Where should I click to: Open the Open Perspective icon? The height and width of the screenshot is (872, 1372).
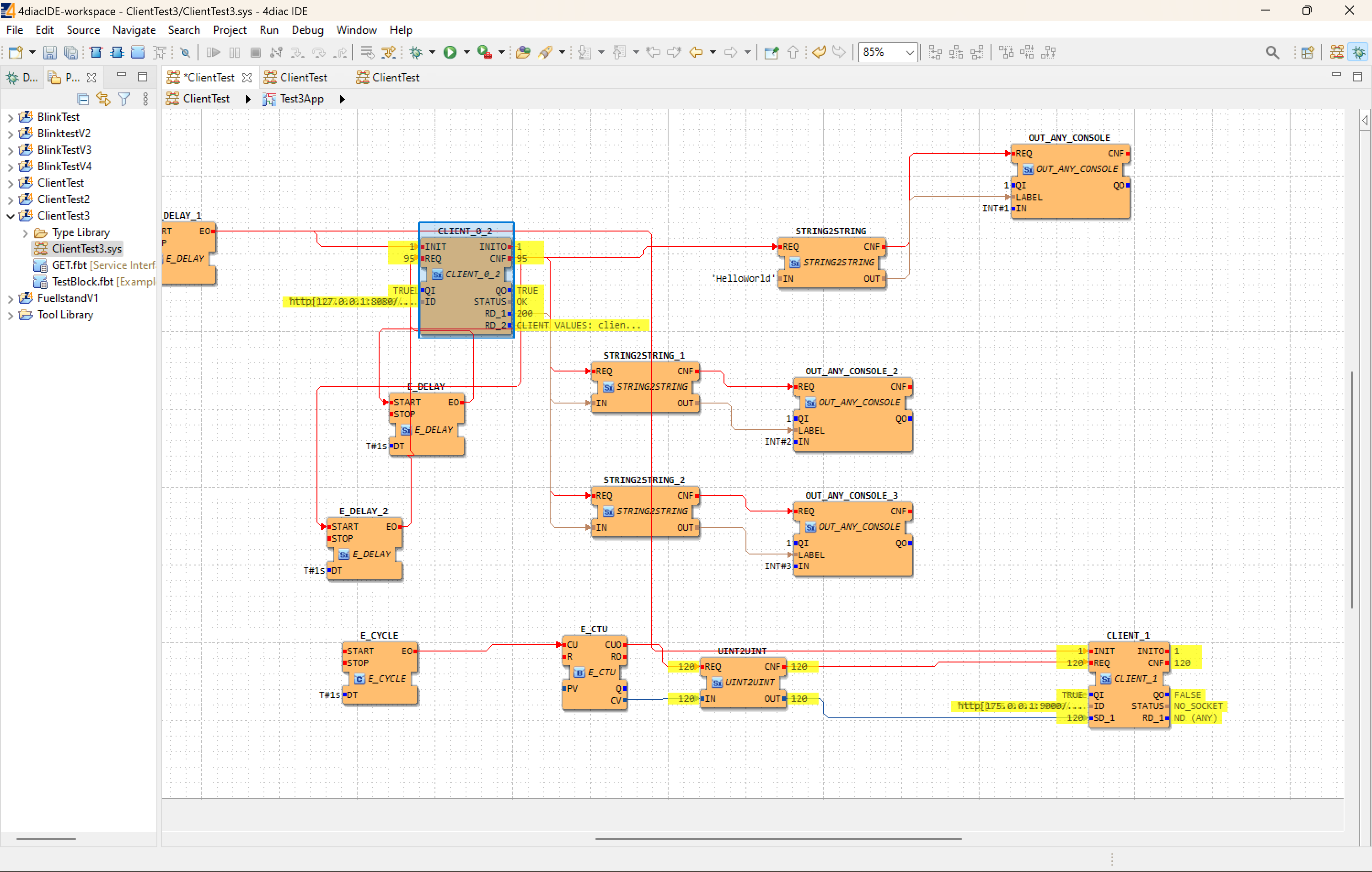pos(1308,53)
